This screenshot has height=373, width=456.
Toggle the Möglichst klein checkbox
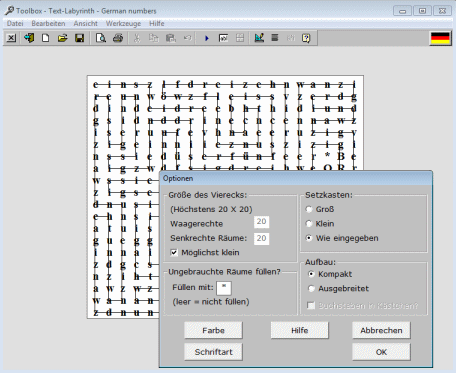coord(174,252)
